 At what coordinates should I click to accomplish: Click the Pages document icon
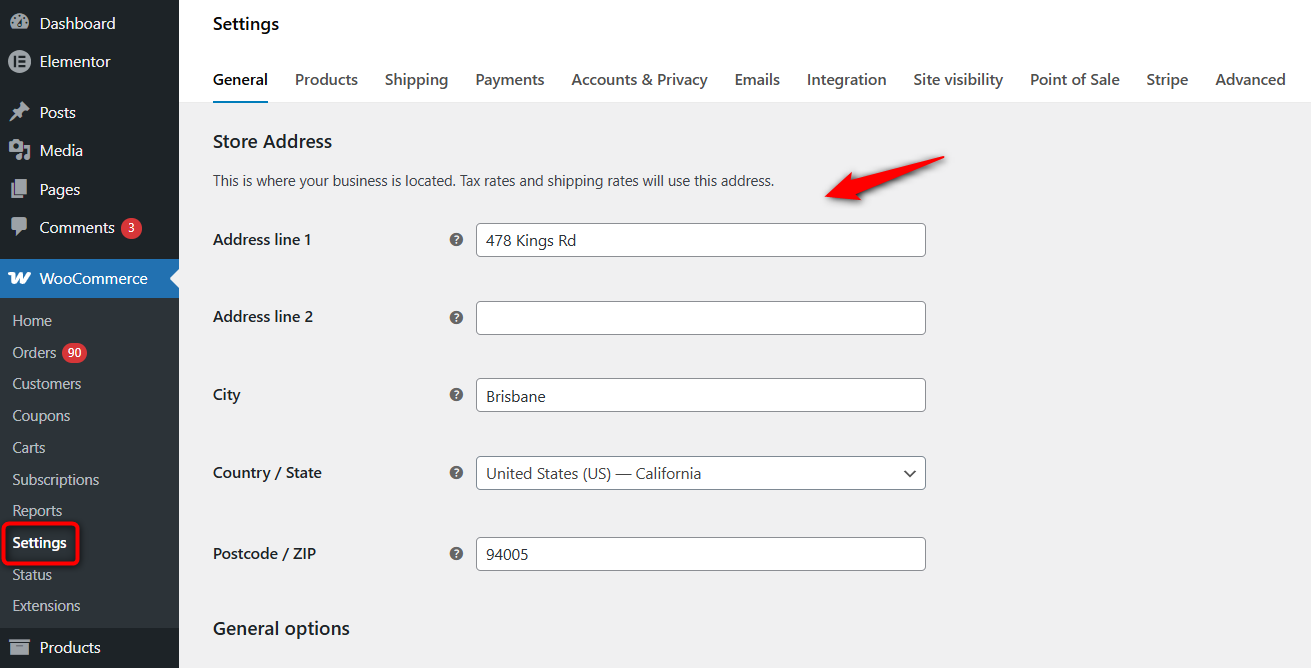(x=19, y=188)
